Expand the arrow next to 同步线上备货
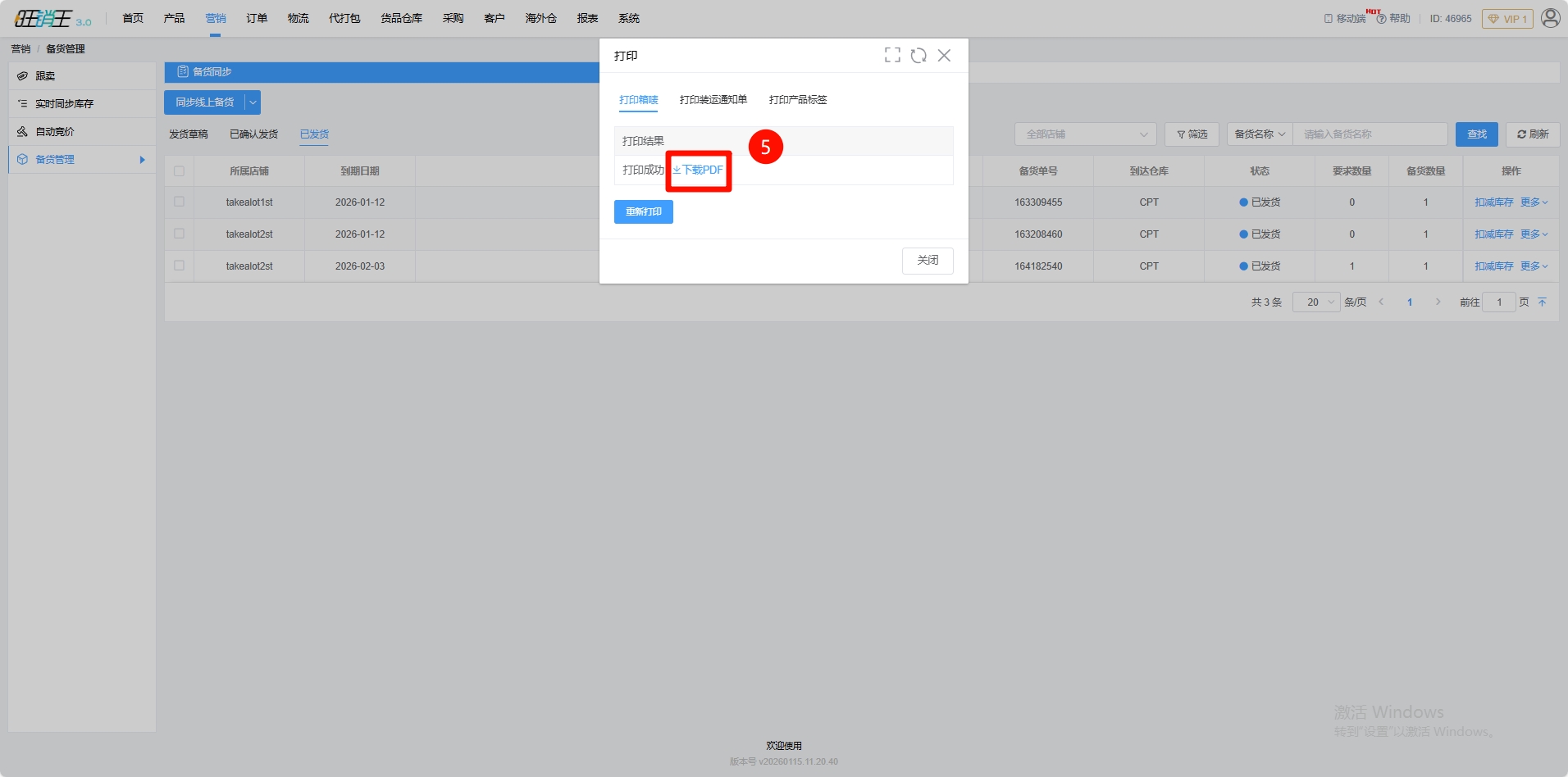This screenshot has height=777, width=1568. tap(253, 102)
